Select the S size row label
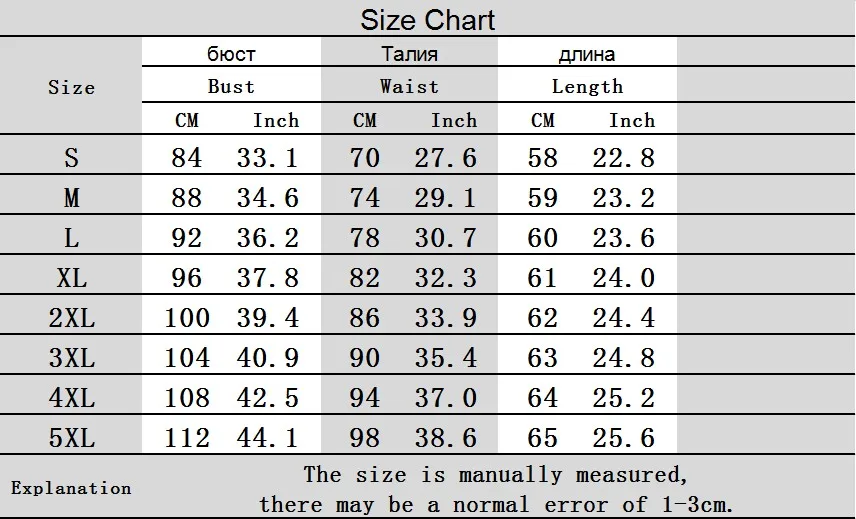Image resolution: width=856 pixels, height=519 pixels. click(71, 158)
